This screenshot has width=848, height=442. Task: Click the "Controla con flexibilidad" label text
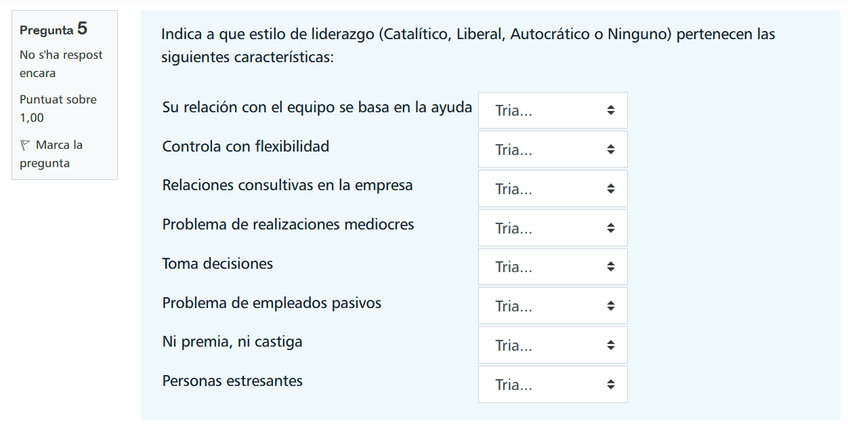[245, 147]
